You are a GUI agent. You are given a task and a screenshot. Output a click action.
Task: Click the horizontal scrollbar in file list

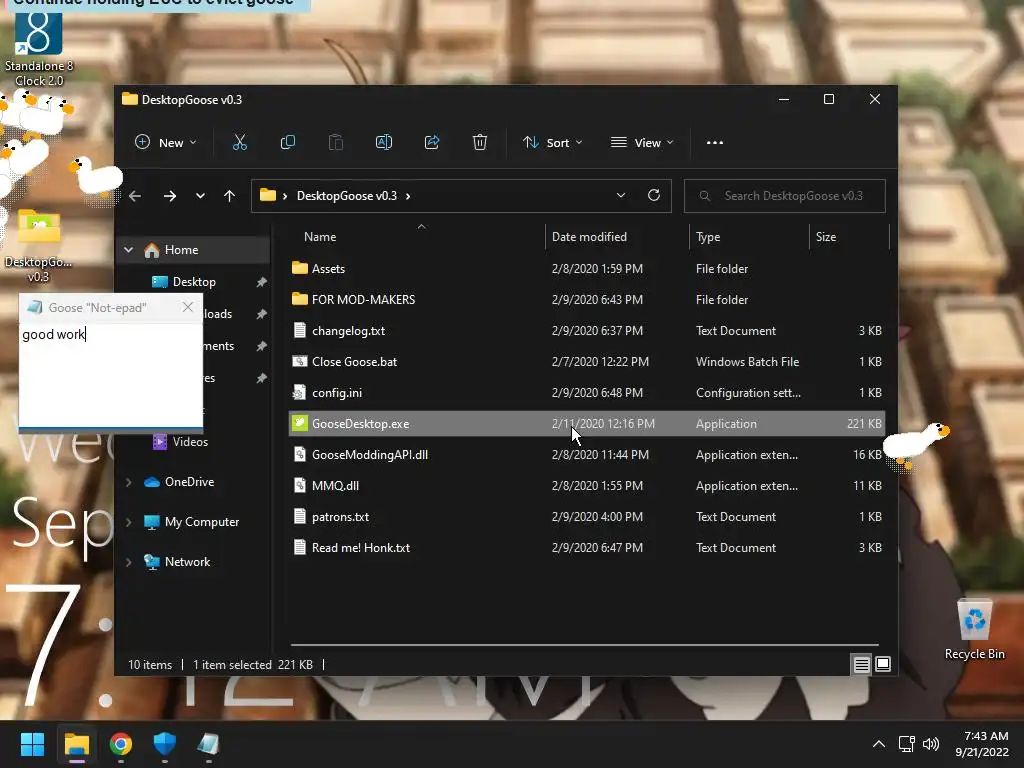pos(584,645)
